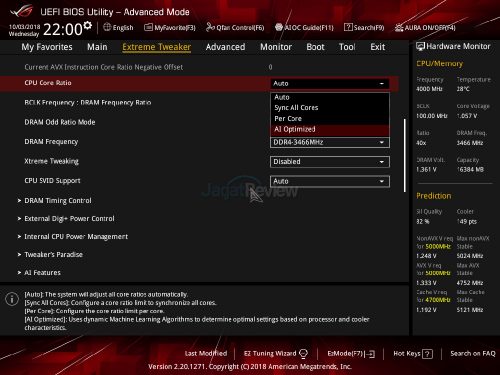
Task: Open the Qfan Control(F6) fan icon
Action: (x=210, y=27)
